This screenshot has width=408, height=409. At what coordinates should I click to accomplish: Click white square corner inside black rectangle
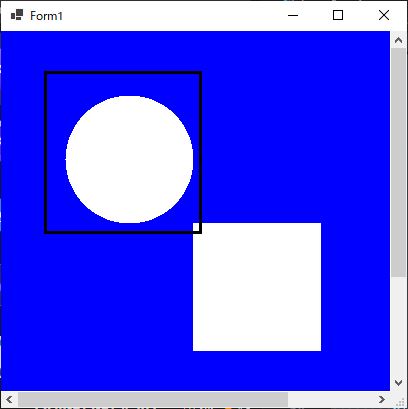point(196,227)
